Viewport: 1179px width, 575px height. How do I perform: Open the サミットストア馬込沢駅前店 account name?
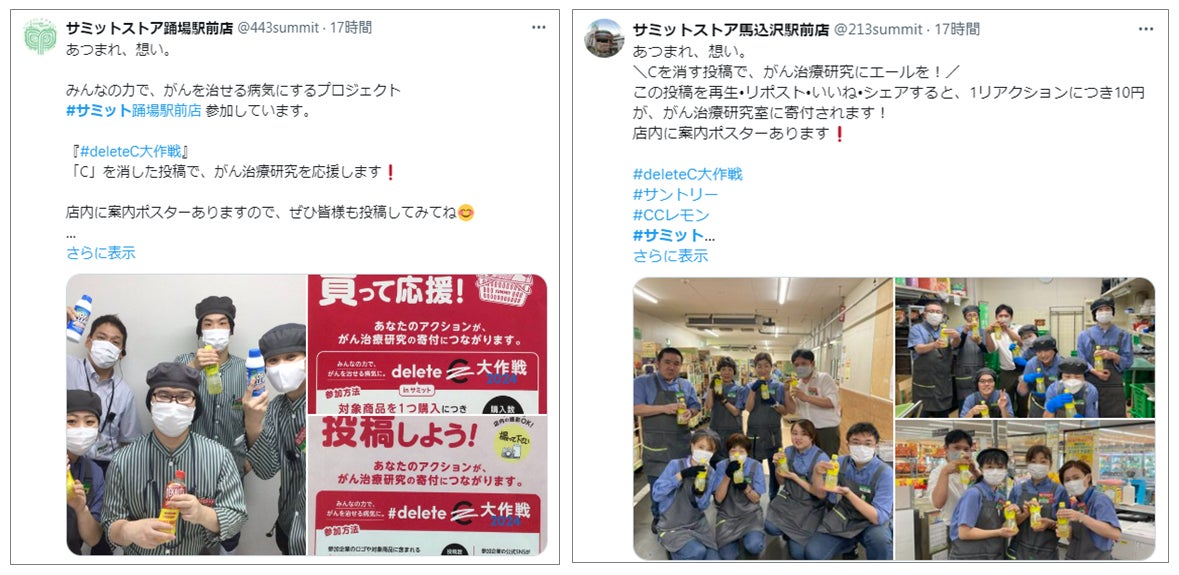731,29
